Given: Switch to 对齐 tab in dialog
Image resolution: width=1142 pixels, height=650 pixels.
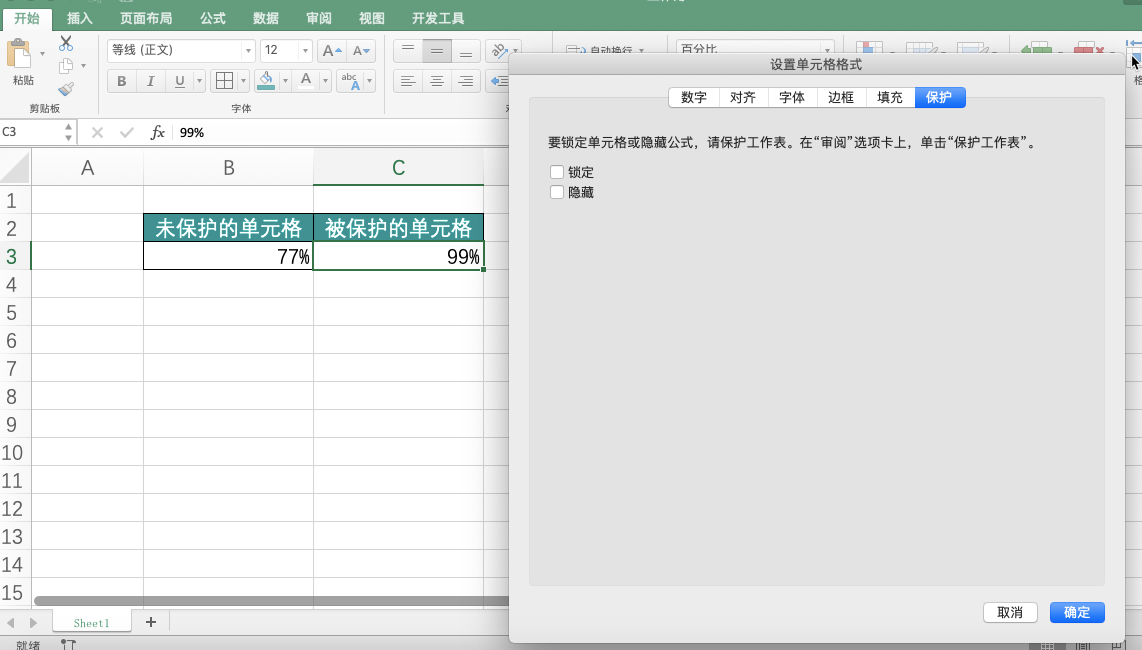Looking at the screenshot, I should tap(743, 98).
